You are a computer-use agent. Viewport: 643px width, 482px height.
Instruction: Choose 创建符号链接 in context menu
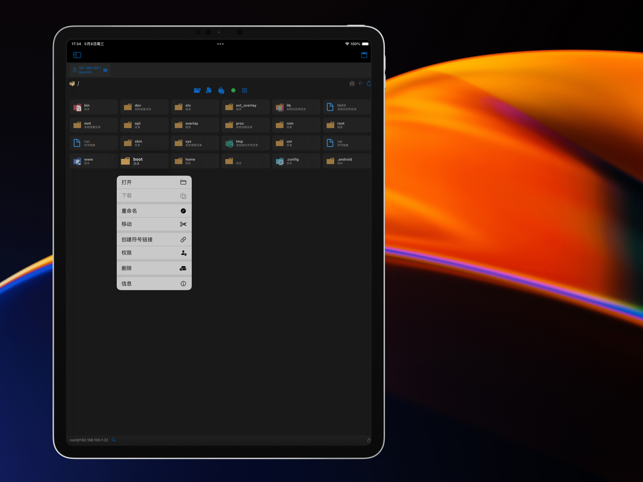pyautogui.click(x=154, y=240)
